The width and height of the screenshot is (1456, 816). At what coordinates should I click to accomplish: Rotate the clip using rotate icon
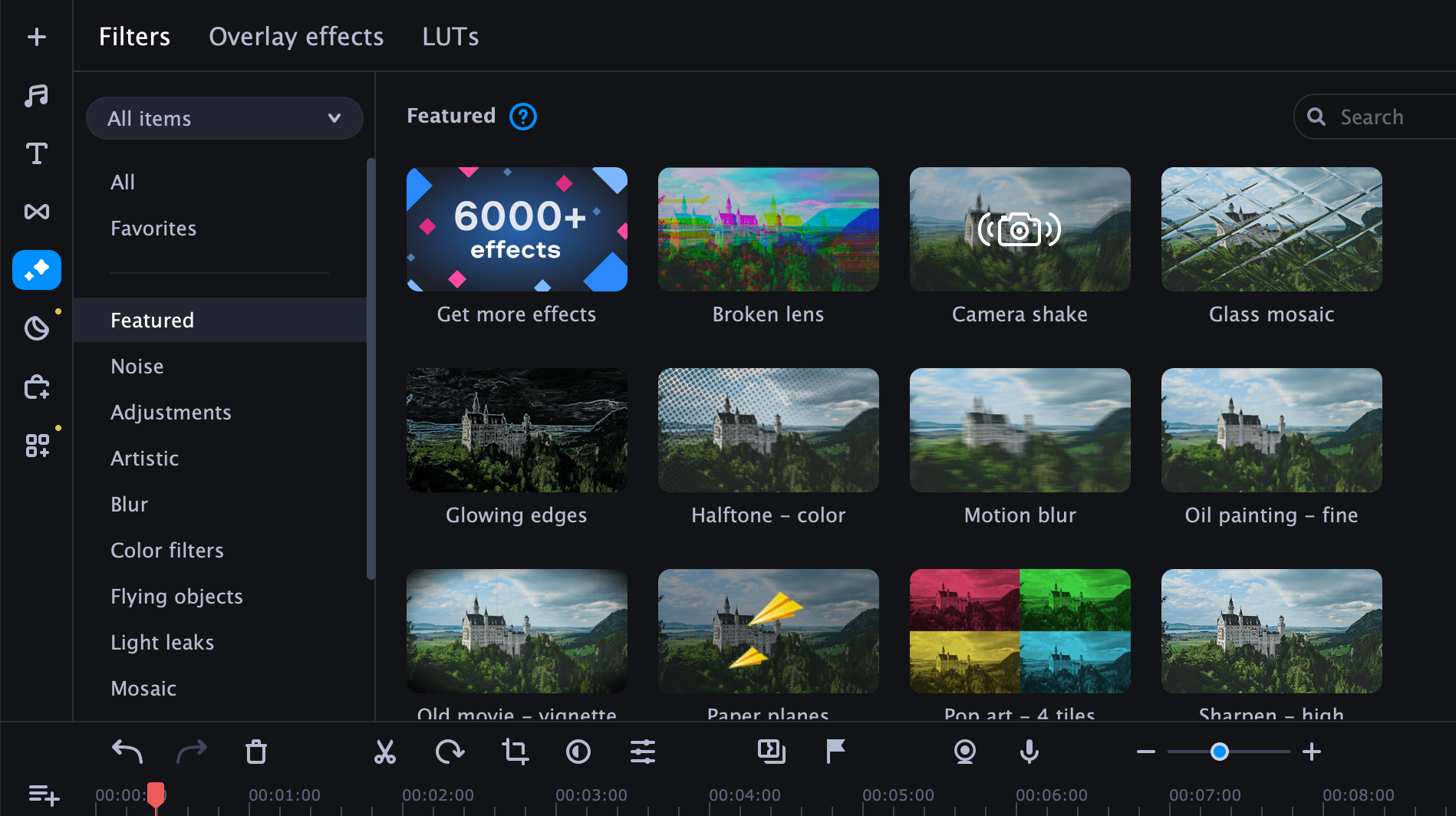450,752
